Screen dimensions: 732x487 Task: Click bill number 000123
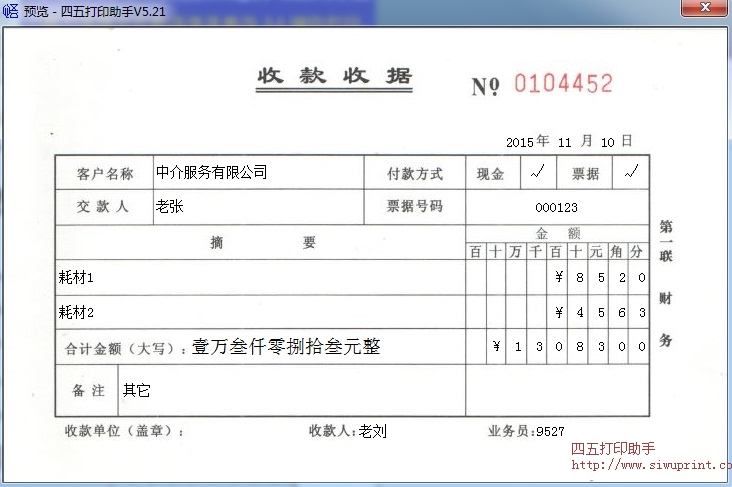(x=556, y=208)
